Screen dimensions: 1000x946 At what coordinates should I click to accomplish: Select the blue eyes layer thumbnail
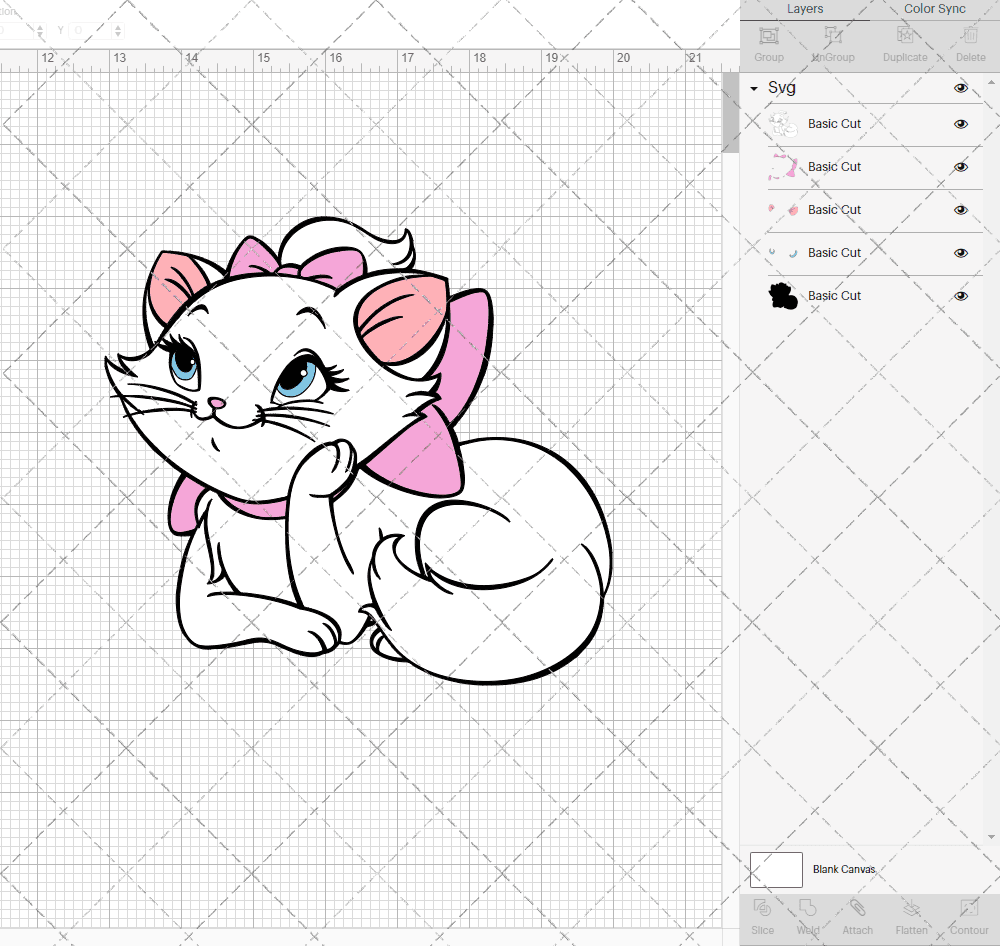click(783, 253)
